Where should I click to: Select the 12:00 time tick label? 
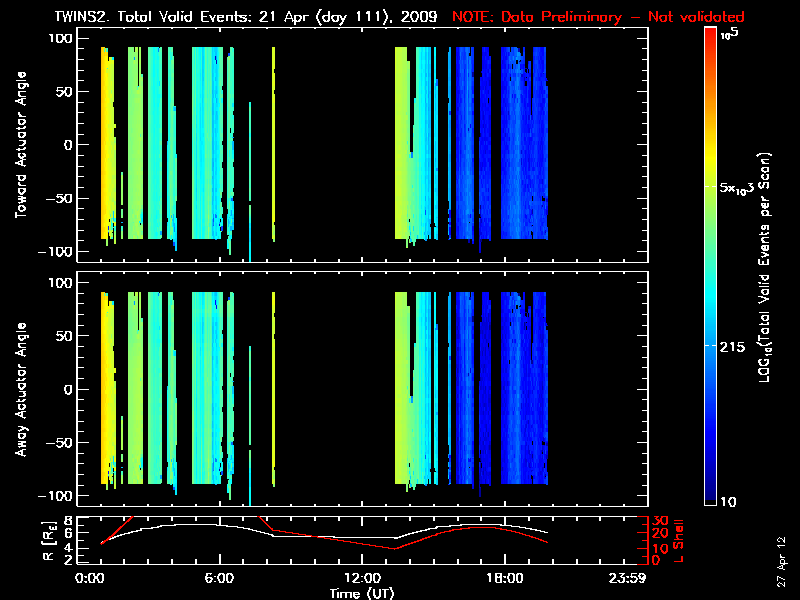[x=361, y=578]
